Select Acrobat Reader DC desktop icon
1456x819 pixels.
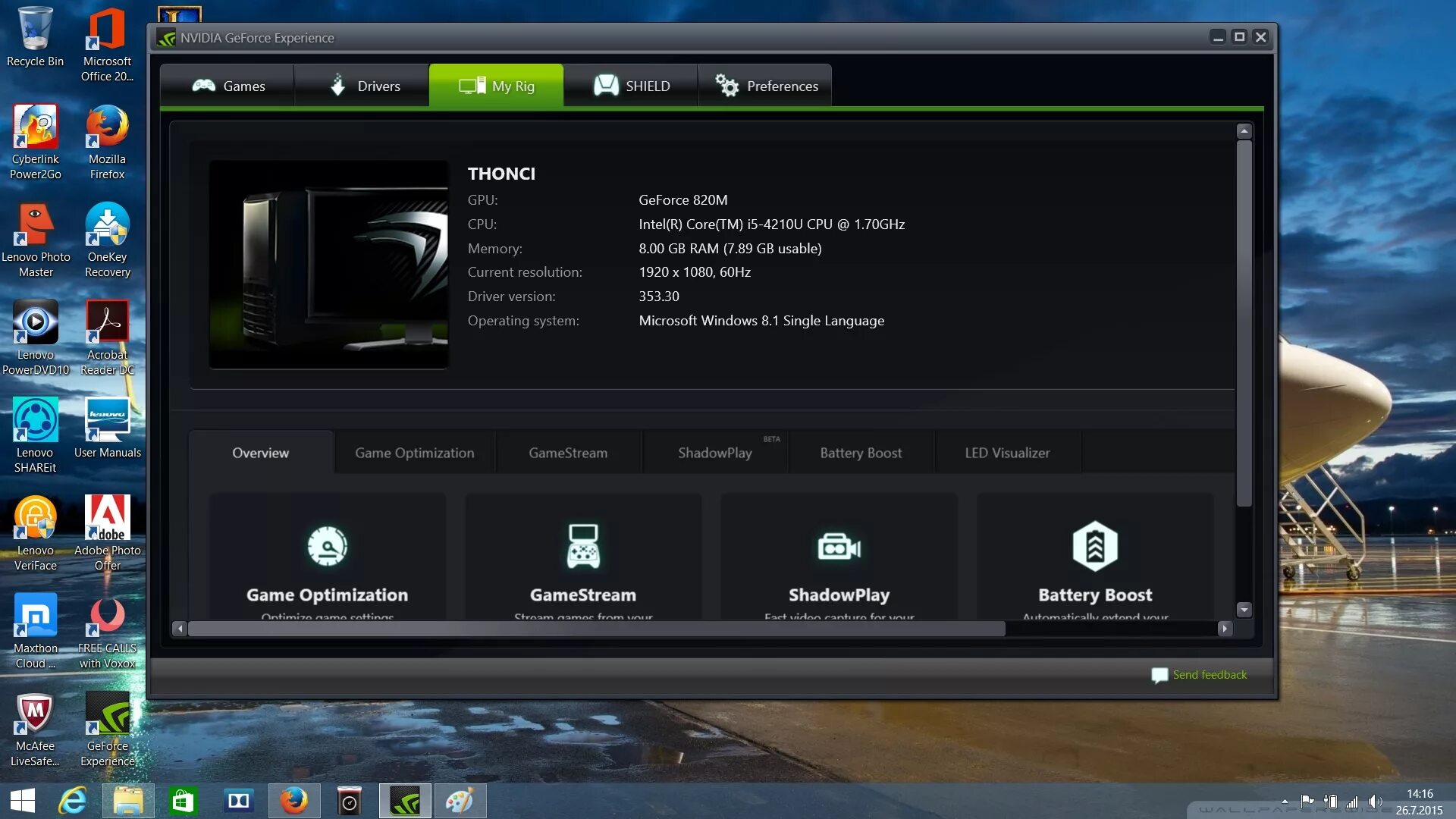coord(107,338)
